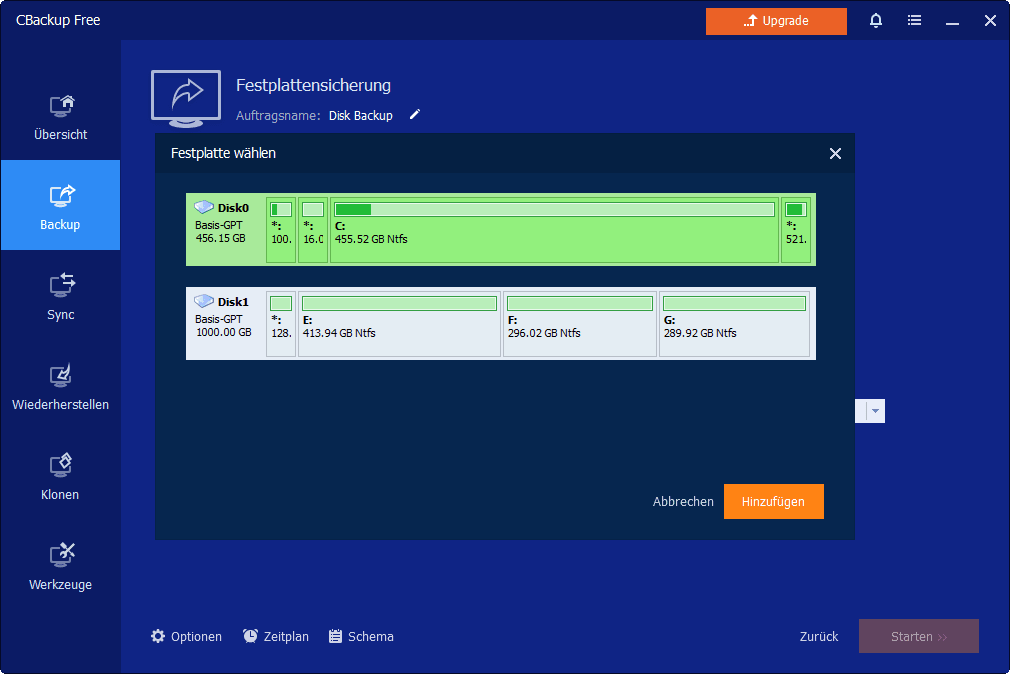Open Zeitplan schedule settings
The width and height of the screenshot is (1010, 674).
276,636
